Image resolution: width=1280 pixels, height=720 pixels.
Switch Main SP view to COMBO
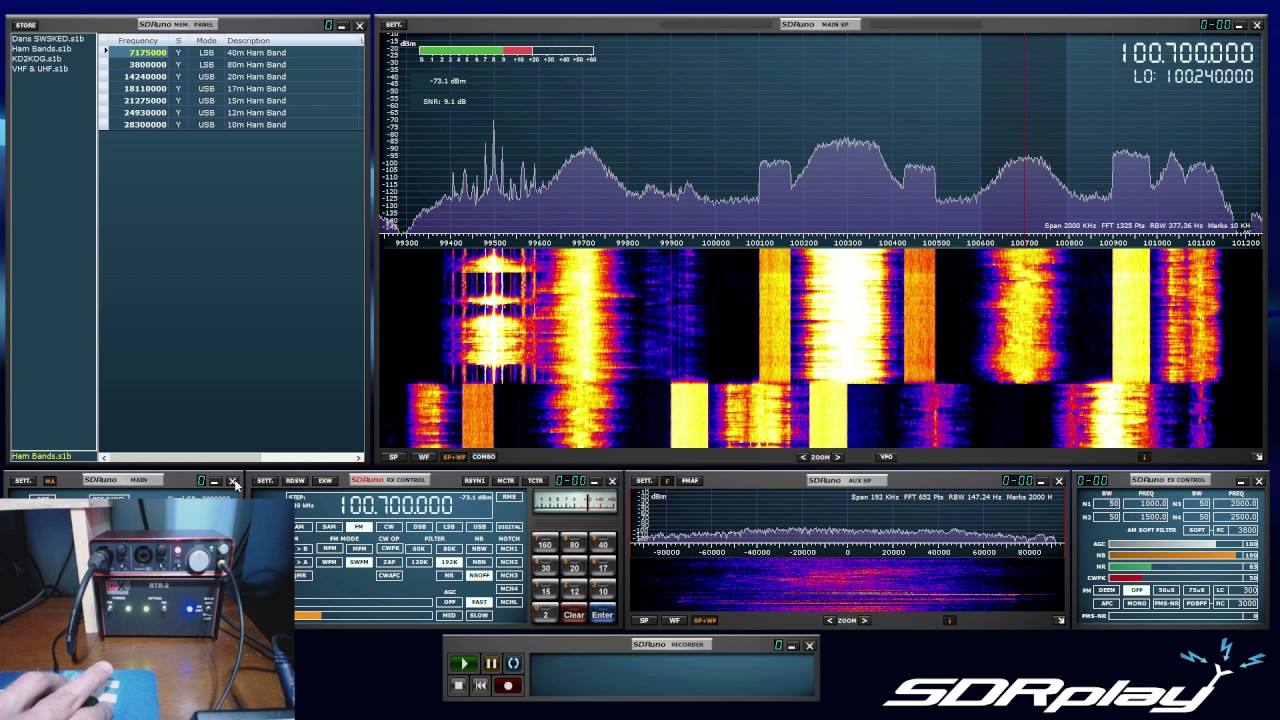[x=484, y=457]
